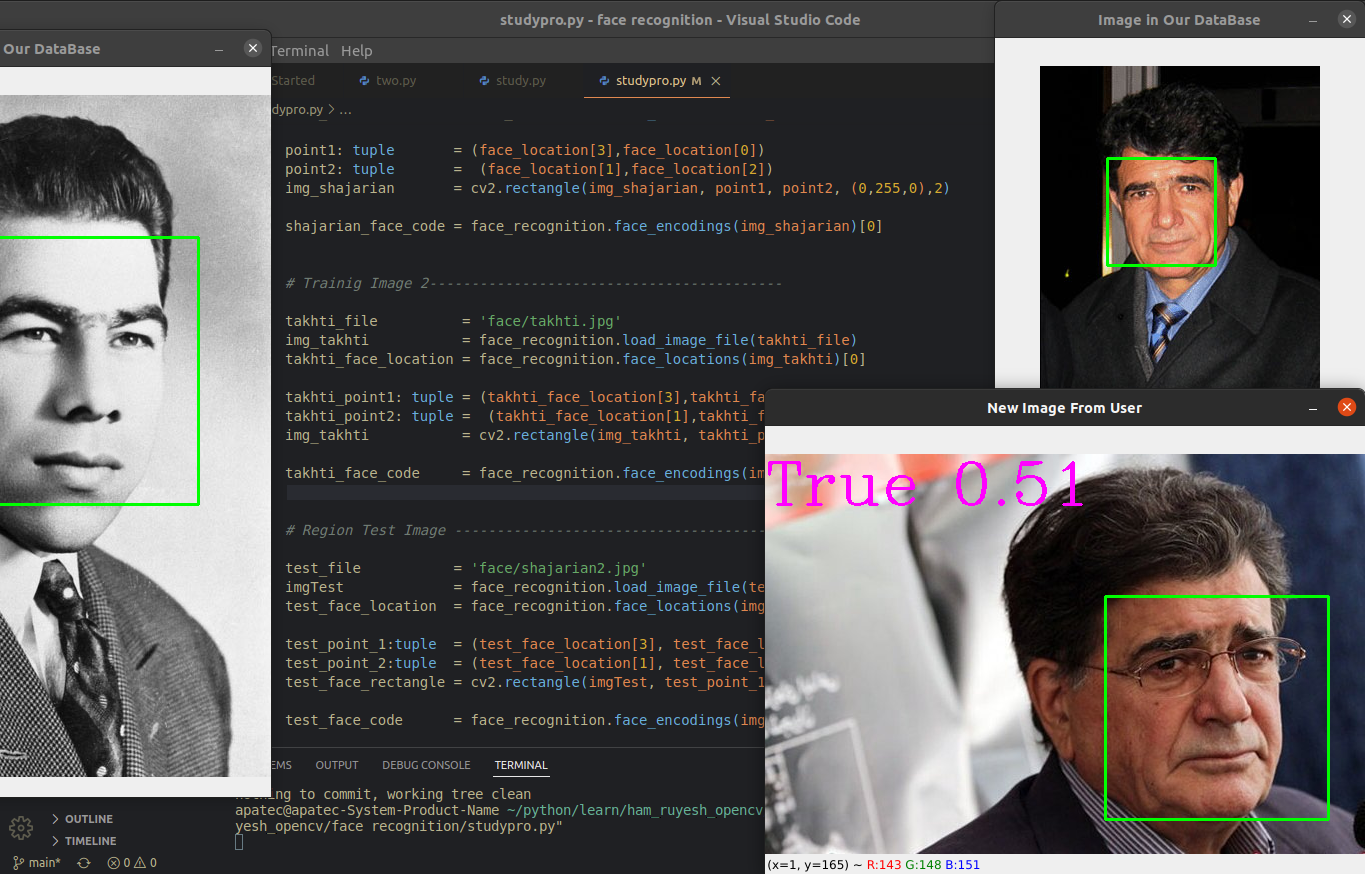1365x874 pixels.
Task: Open the Help menu
Action: (x=356, y=50)
